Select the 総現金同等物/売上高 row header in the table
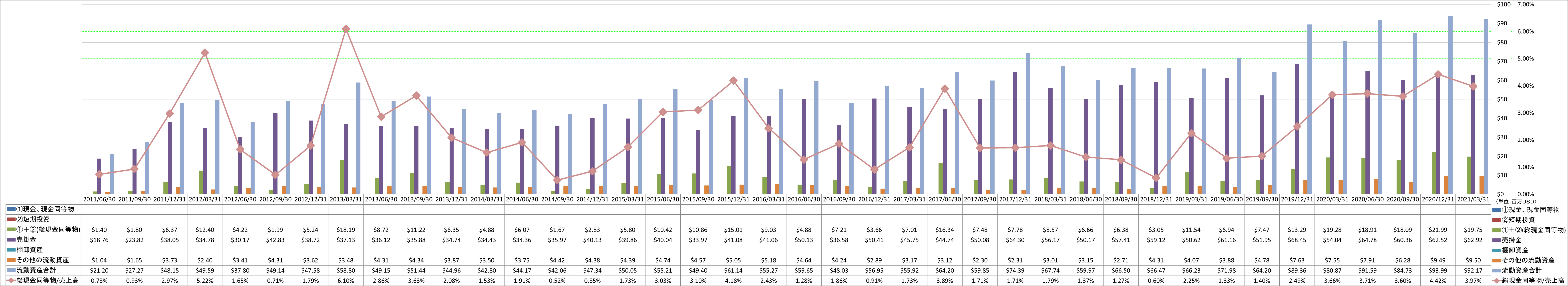Screen dimensions: 1568x286 point(43,280)
